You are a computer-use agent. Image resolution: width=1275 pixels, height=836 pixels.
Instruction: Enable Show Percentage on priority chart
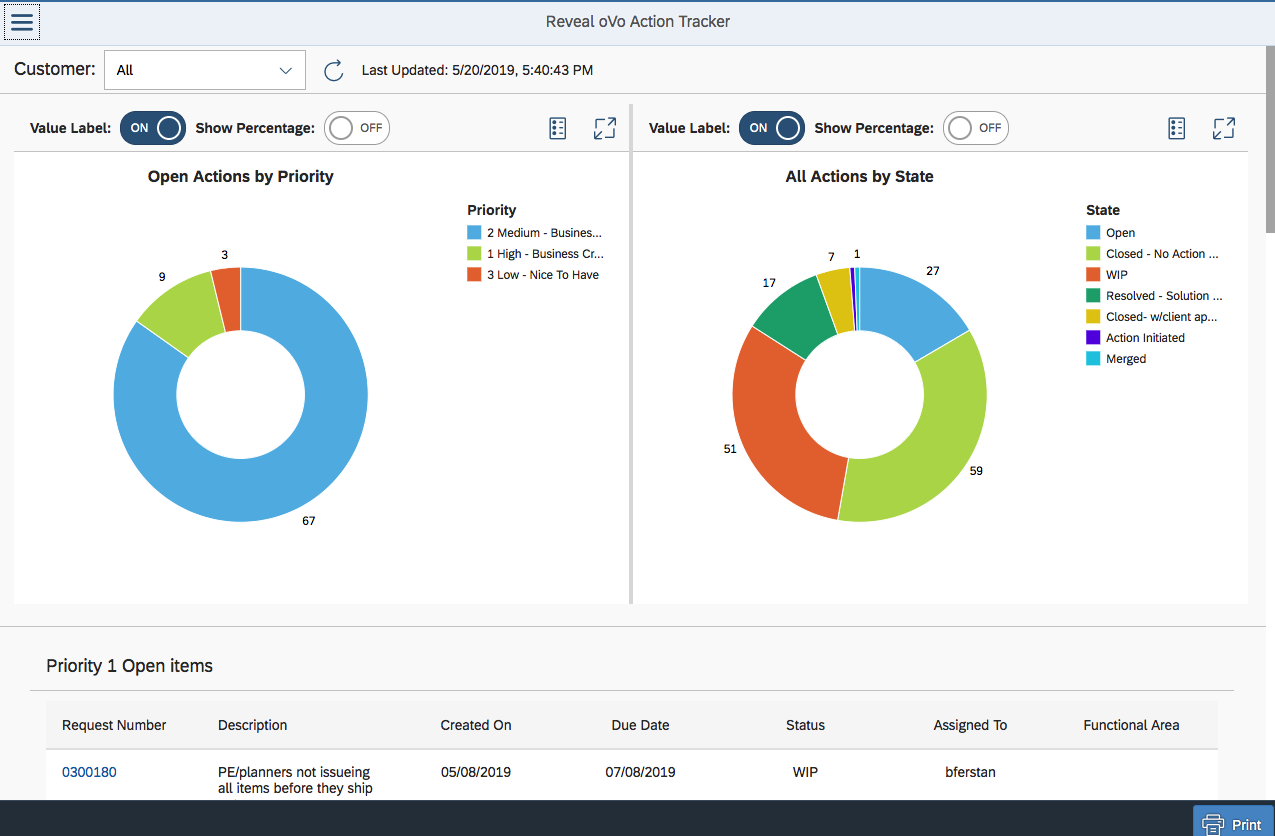356,128
